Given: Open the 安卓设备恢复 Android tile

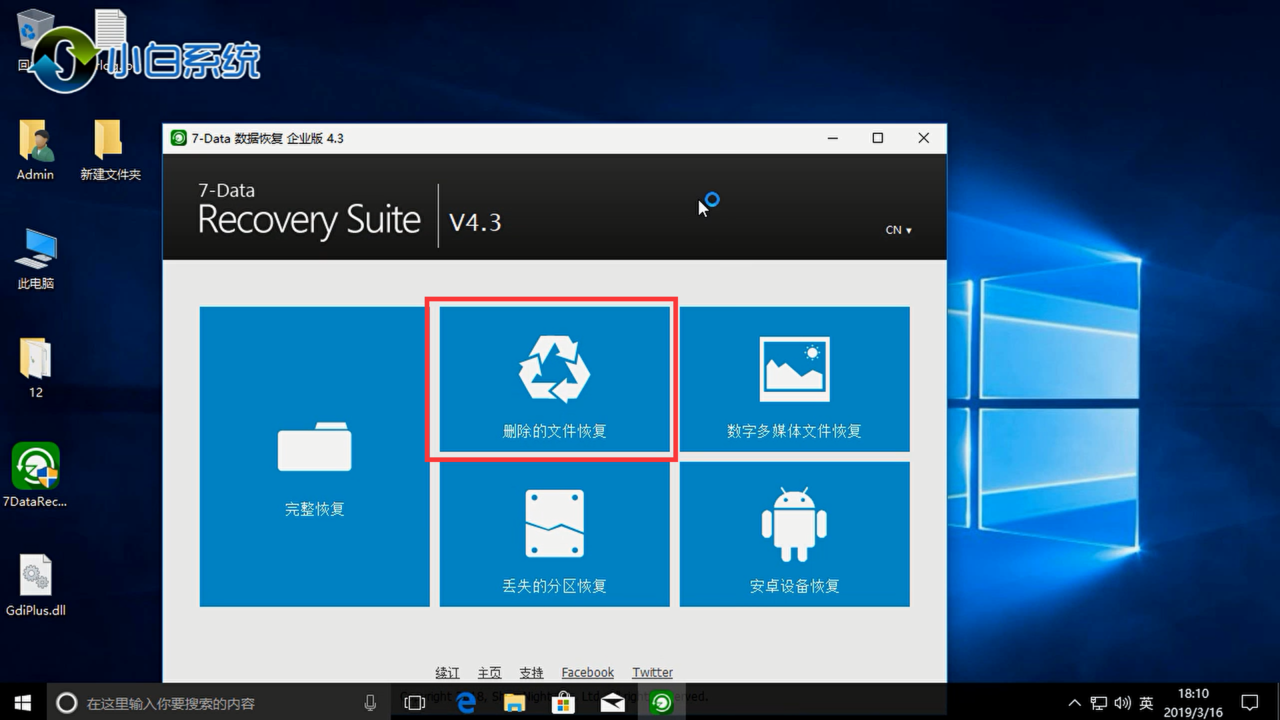Looking at the screenshot, I should coord(794,534).
